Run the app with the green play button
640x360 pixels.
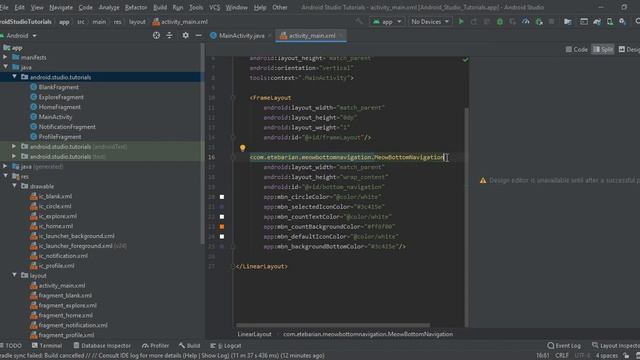click(461, 22)
